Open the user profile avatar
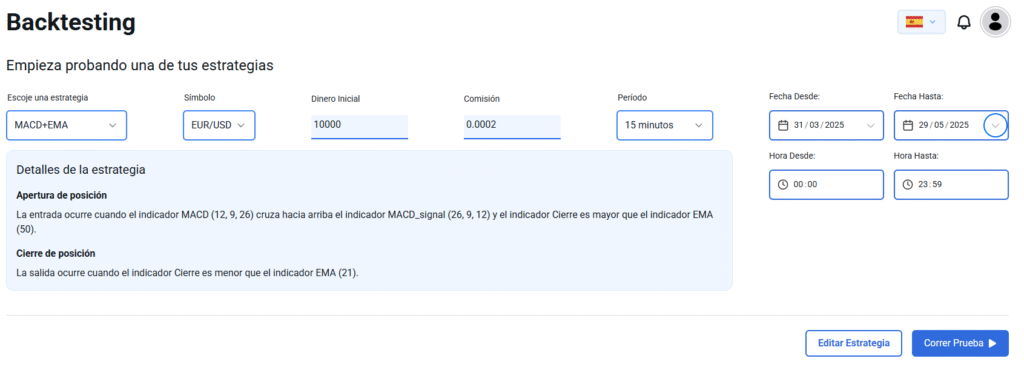This screenshot has width=1024, height=370. click(x=995, y=22)
